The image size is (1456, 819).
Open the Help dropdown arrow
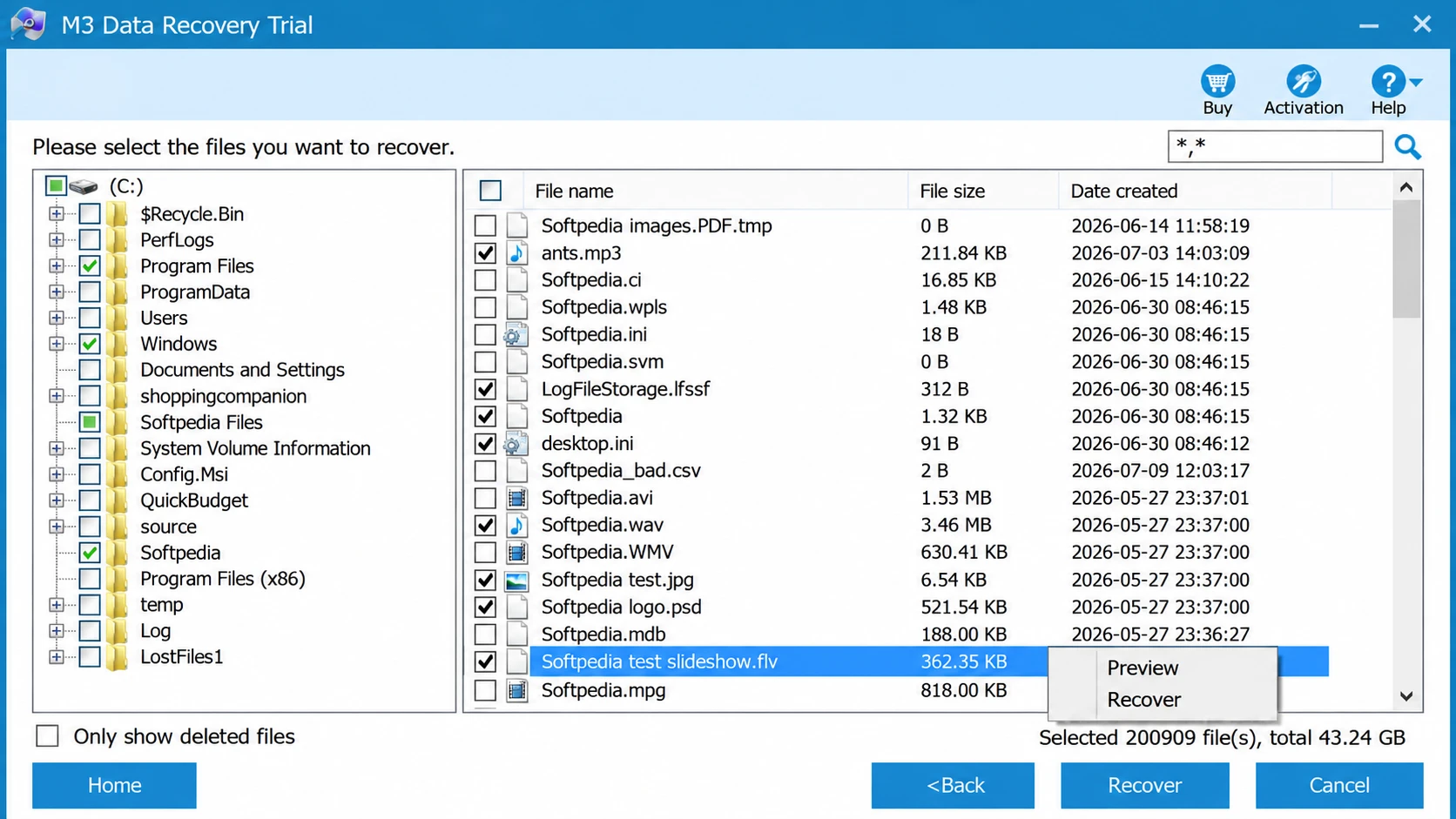pos(1416,83)
